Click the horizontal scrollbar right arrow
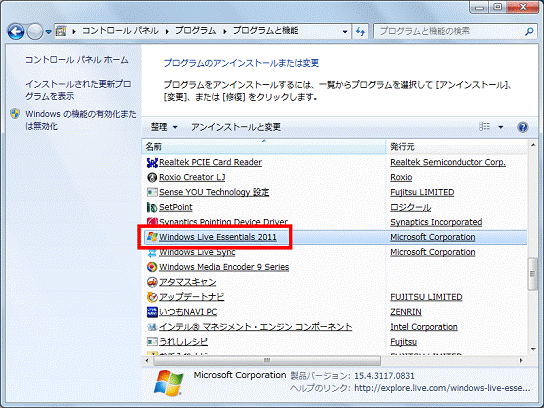Image resolution: width=544 pixels, height=408 pixels. coord(521,361)
